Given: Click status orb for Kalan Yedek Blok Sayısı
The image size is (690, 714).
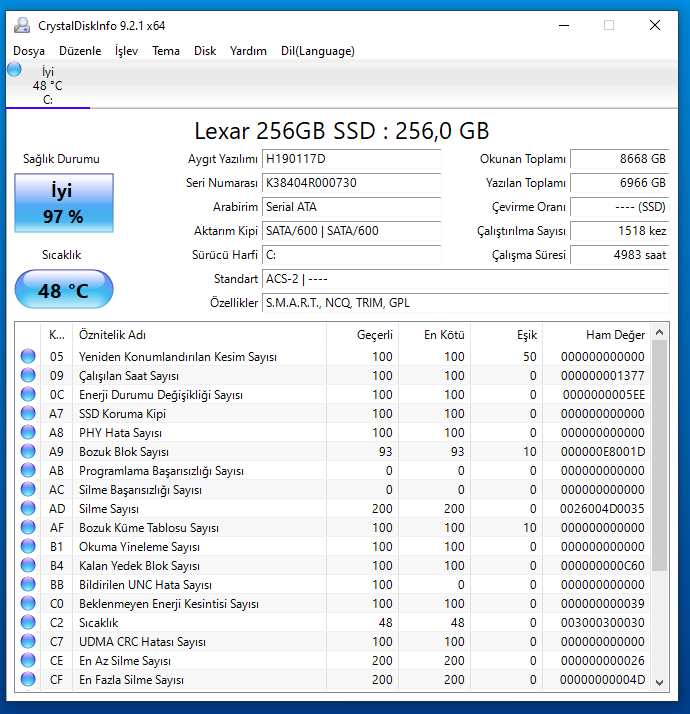Looking at the screenshot, I should [28, 566].
